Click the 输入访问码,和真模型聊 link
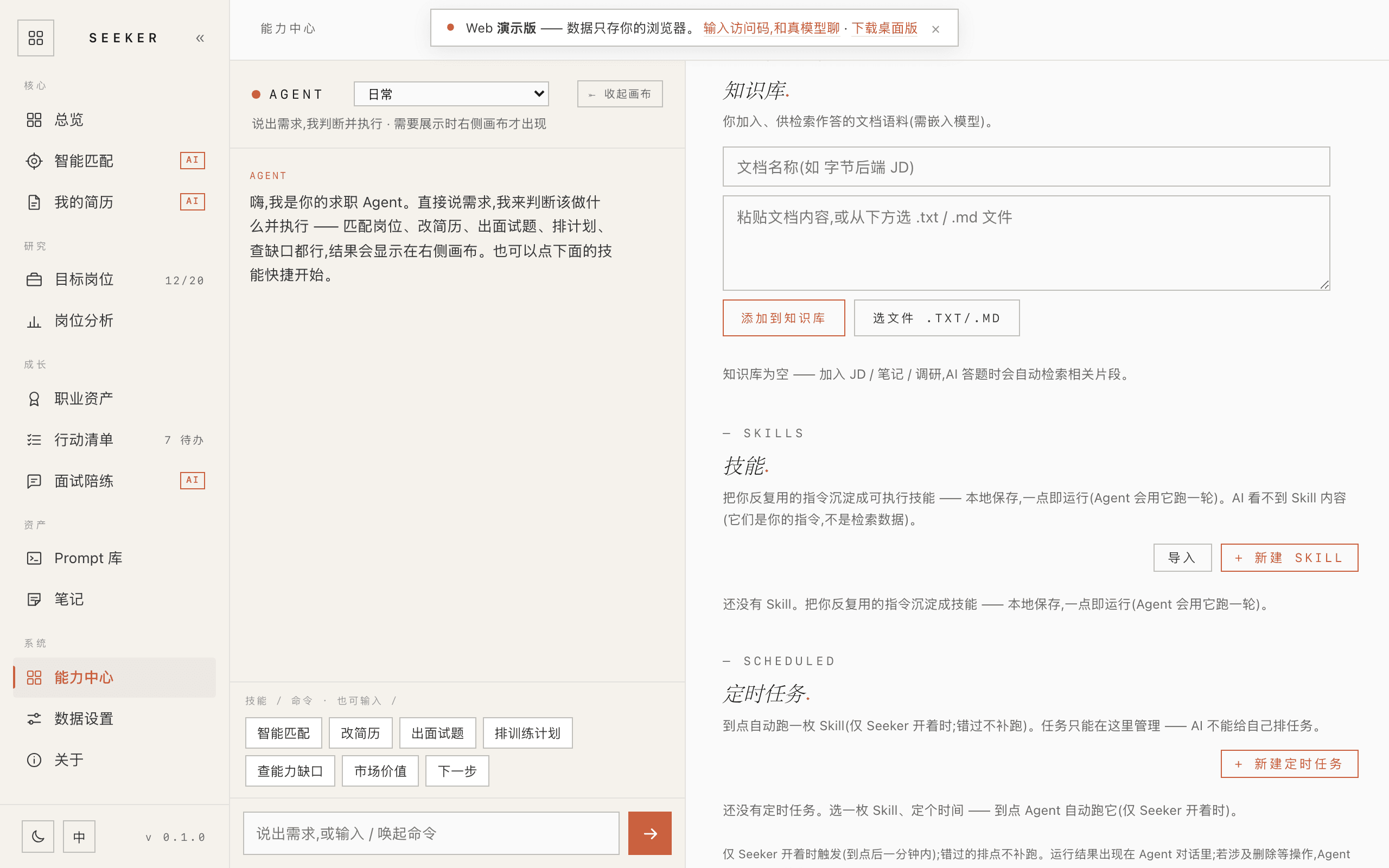Image resolution: width=1389 pixels, height=868 pixels. point(771,28)
